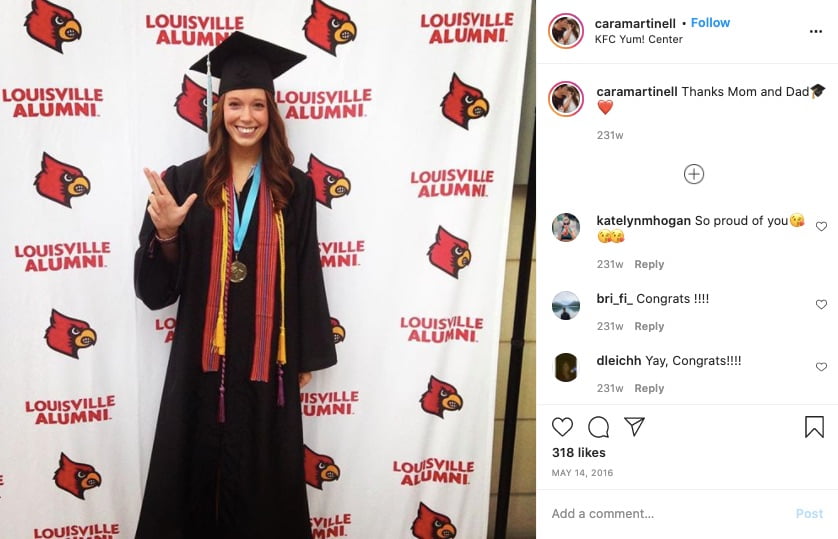This screenshot has height=539, width=838.
Task: View who liked via 318 likes
Action: coord(579,452)
